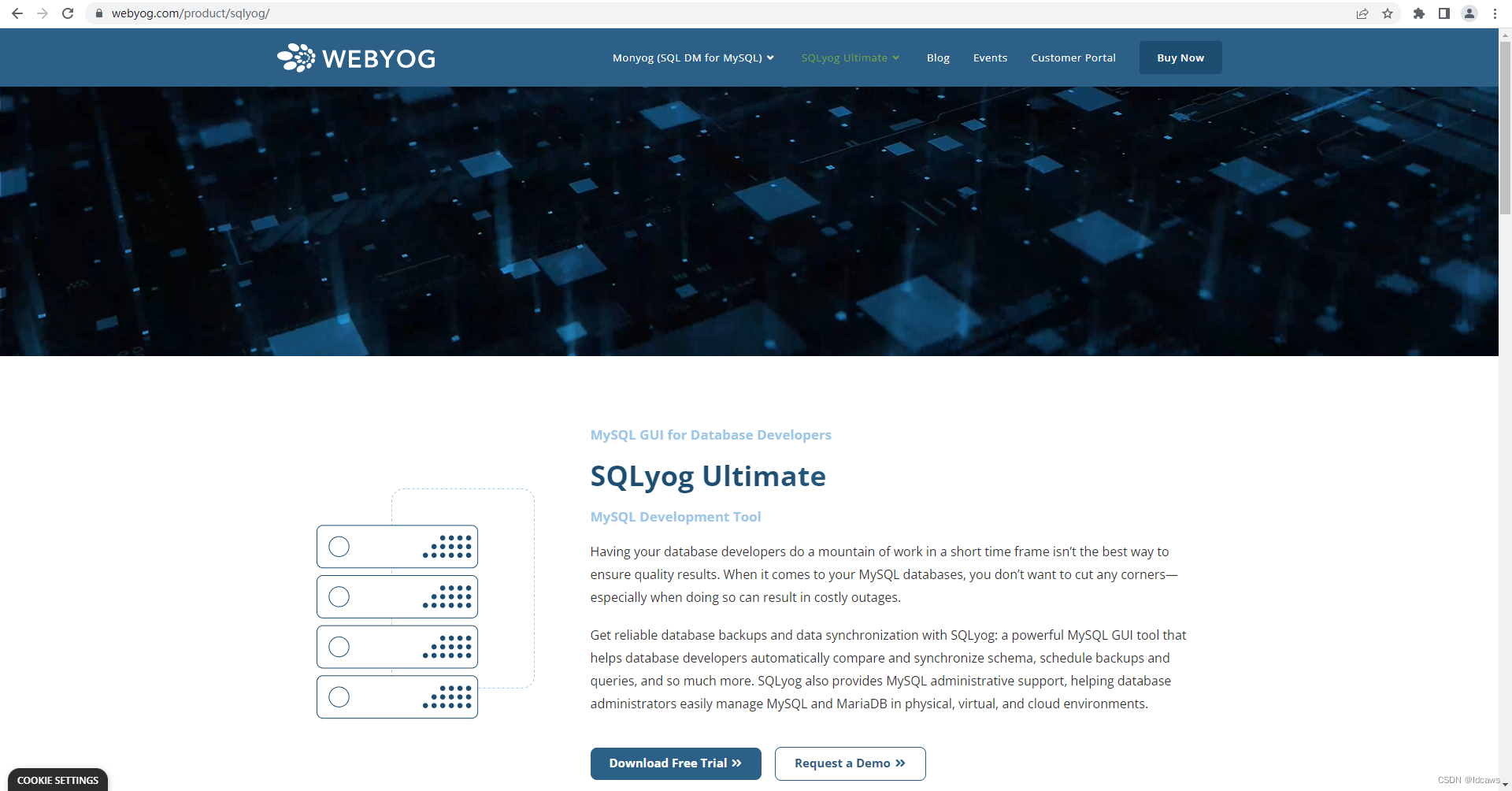Click the browser forward arrow

[43, 13]
